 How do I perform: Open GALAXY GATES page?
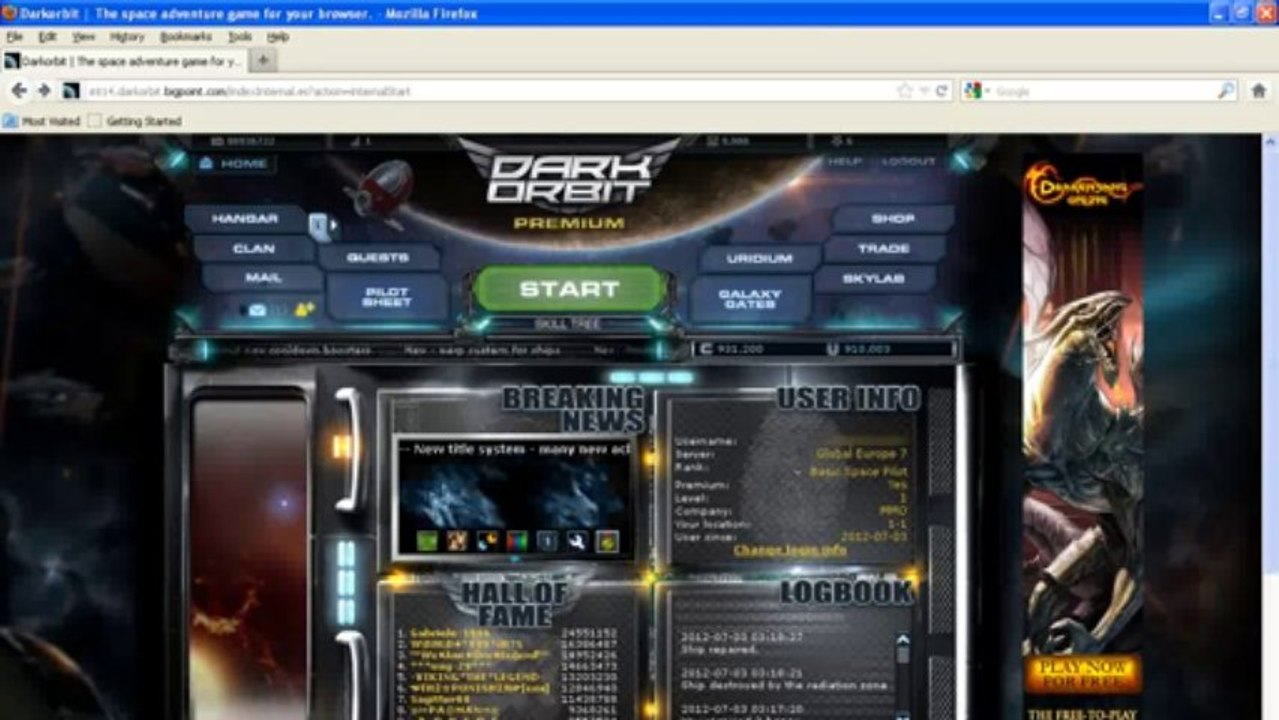pos(750,299)
